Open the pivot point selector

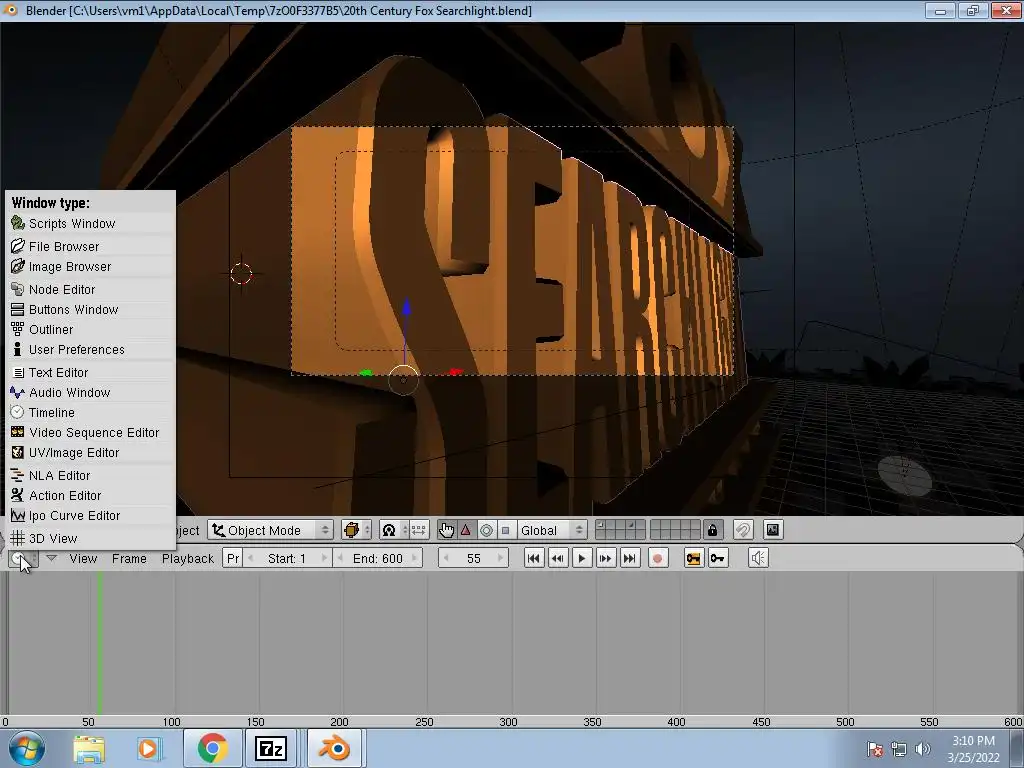point(394,530)
